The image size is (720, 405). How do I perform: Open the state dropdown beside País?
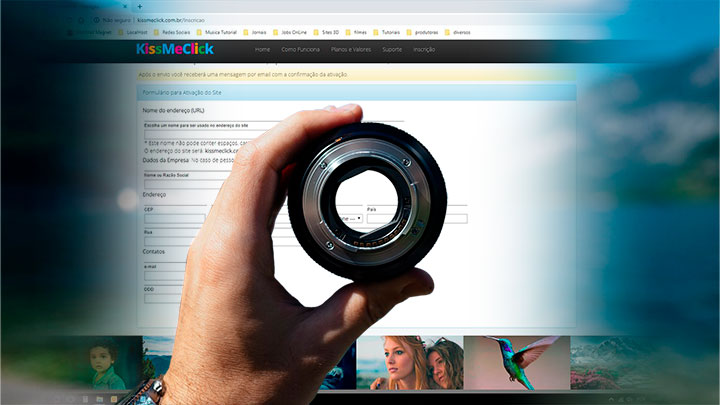351,219
